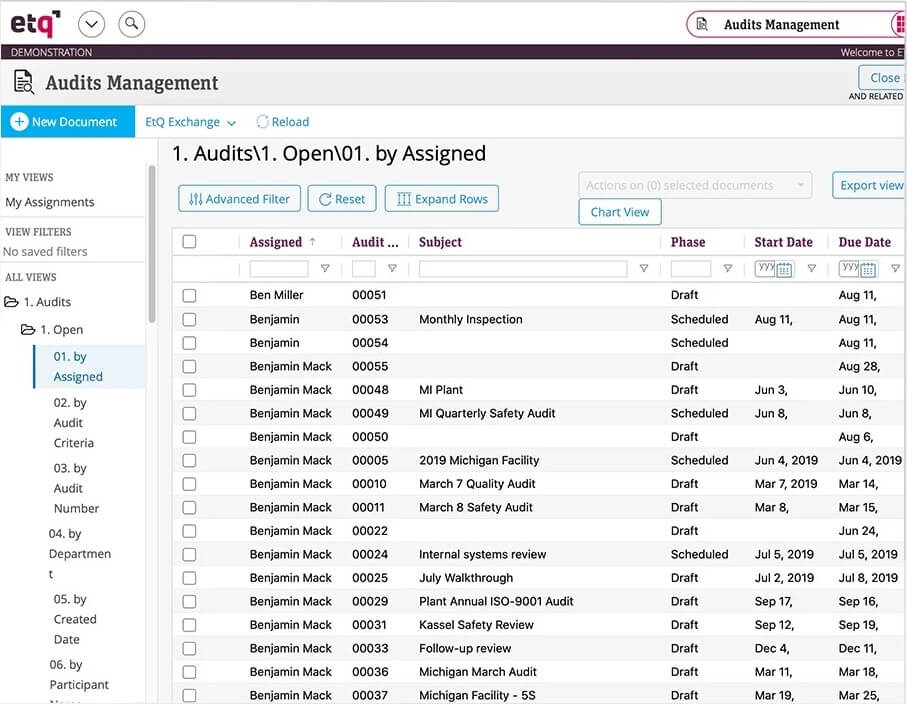This screenshot has height=704, width=907.
Task: Check the box for audit 00005
Action: [x=189, y=460]
